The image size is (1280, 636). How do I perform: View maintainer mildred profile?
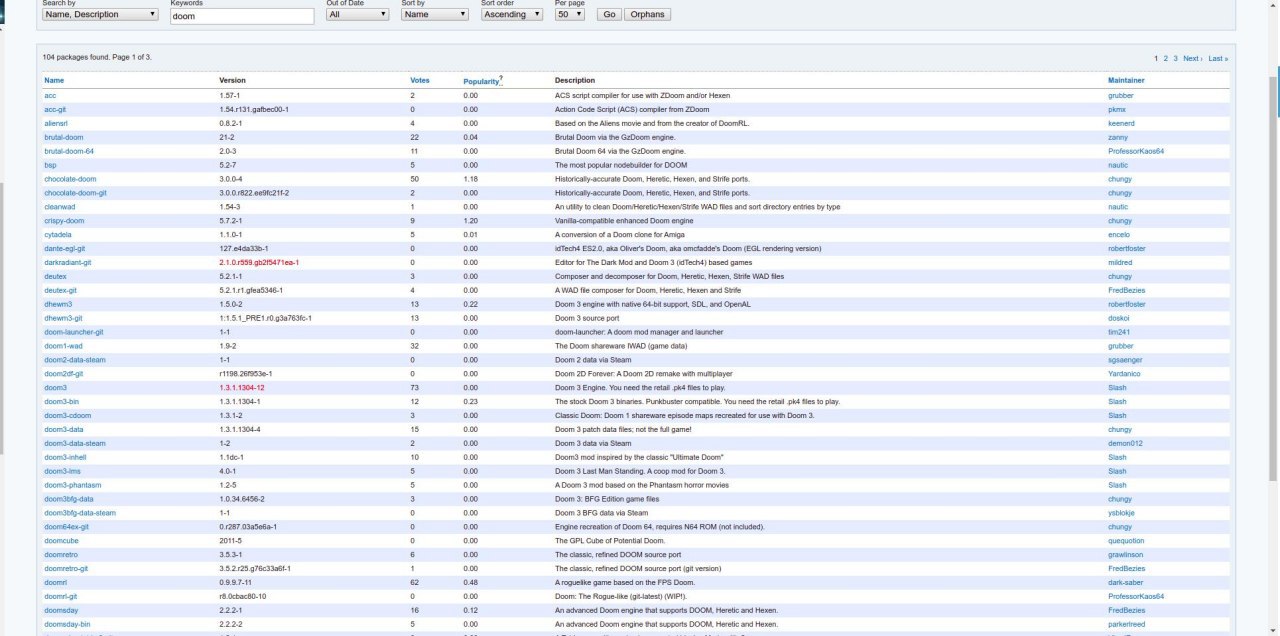1120,262
